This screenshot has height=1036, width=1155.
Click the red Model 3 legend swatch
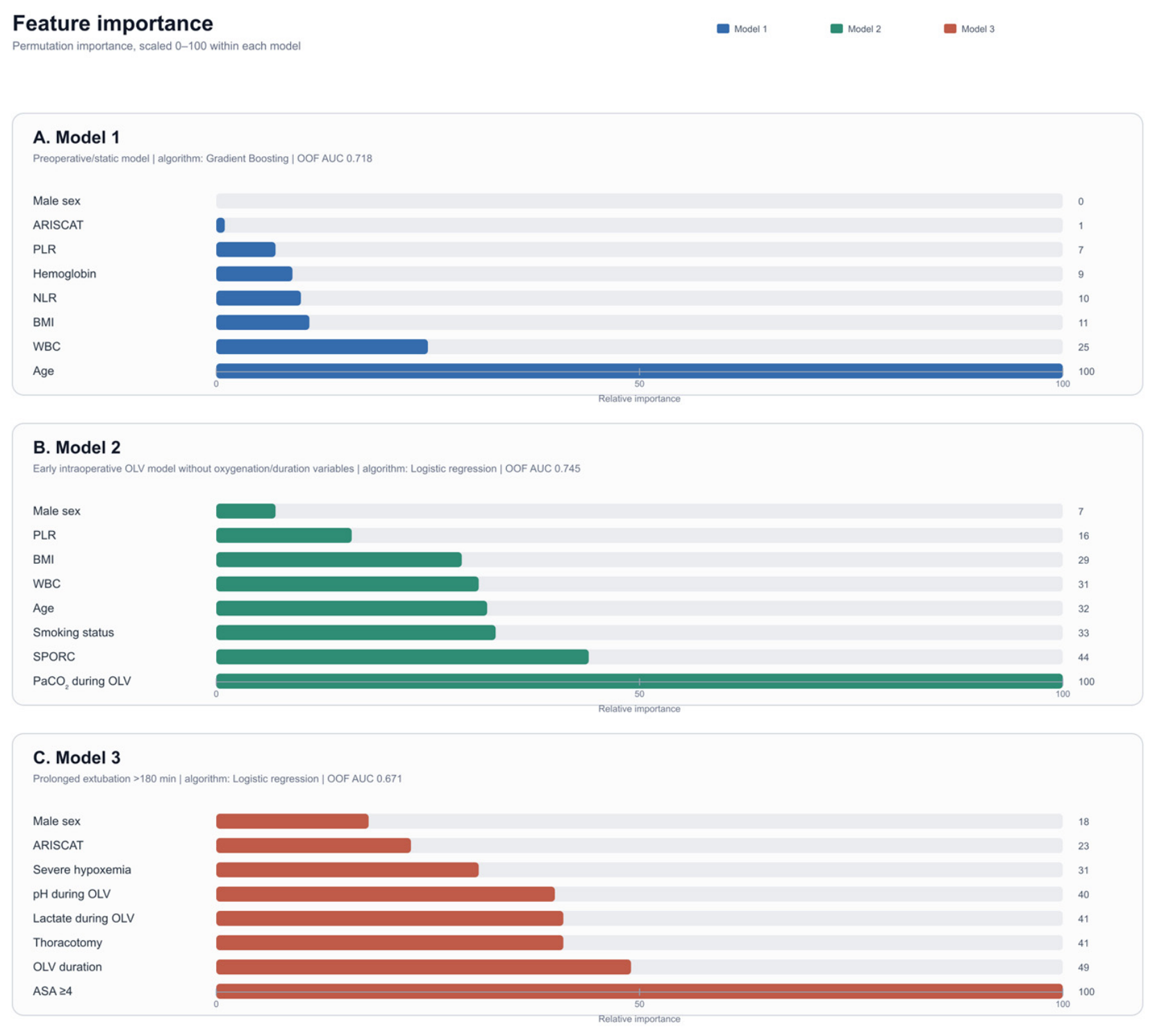point(949,28)
